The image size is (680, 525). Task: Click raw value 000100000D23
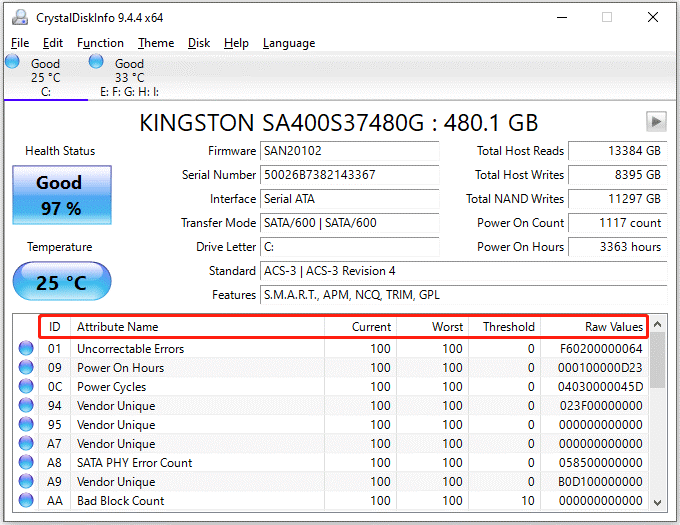(600, 368)
